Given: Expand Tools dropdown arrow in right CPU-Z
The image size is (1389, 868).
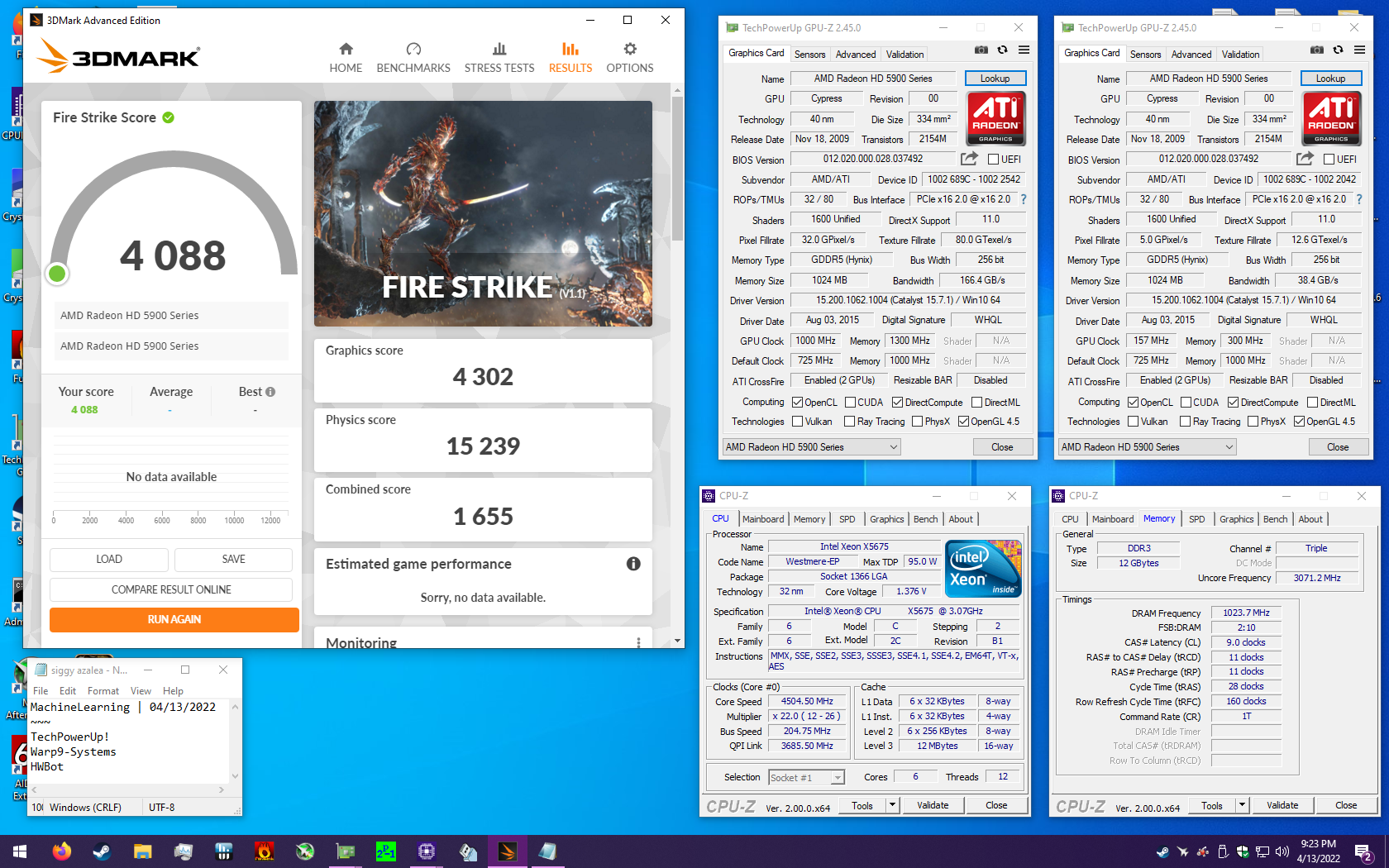Looking at the screenshot, I should pos(1242,805).
